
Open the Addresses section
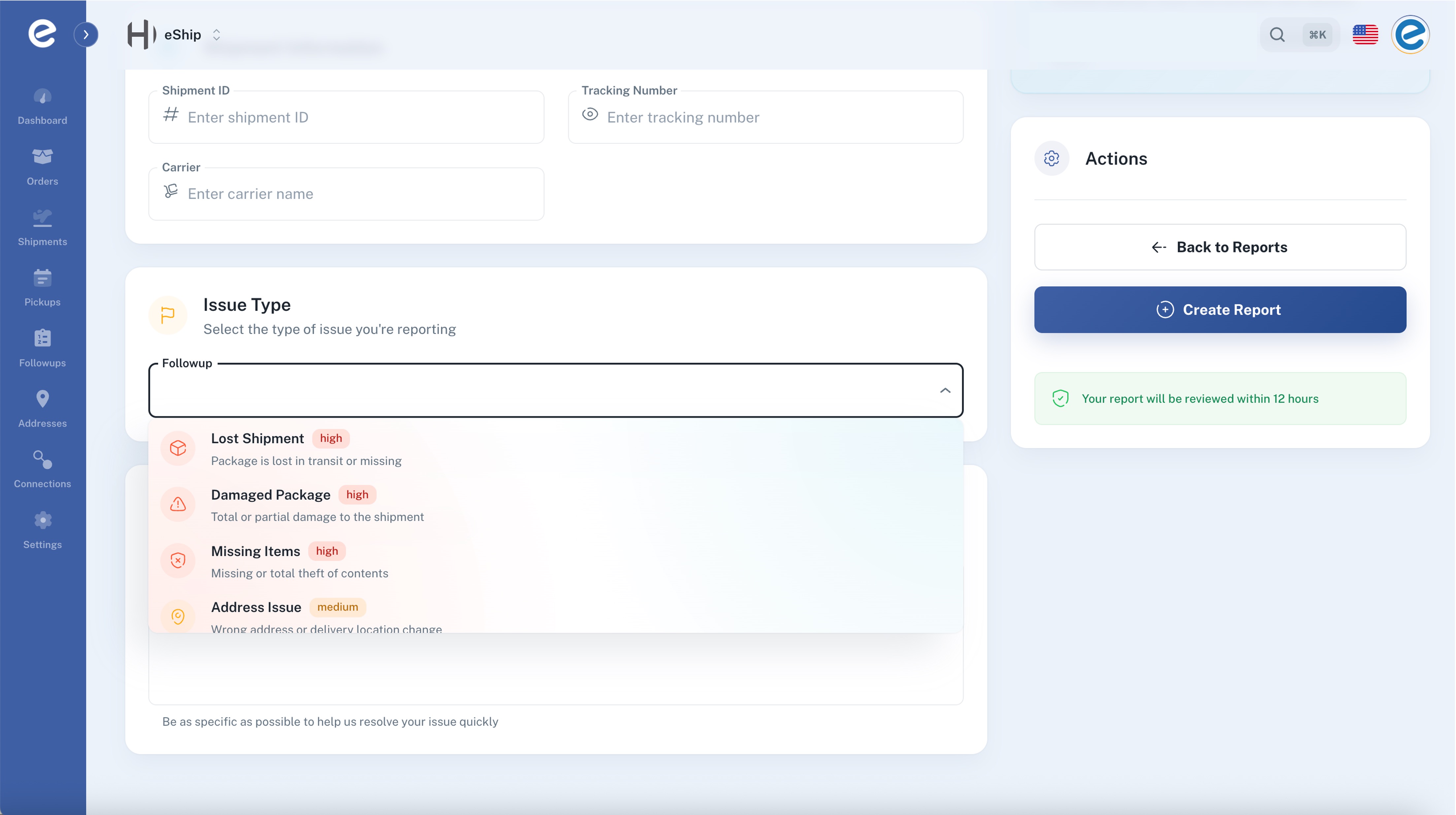tap(42, 409)
